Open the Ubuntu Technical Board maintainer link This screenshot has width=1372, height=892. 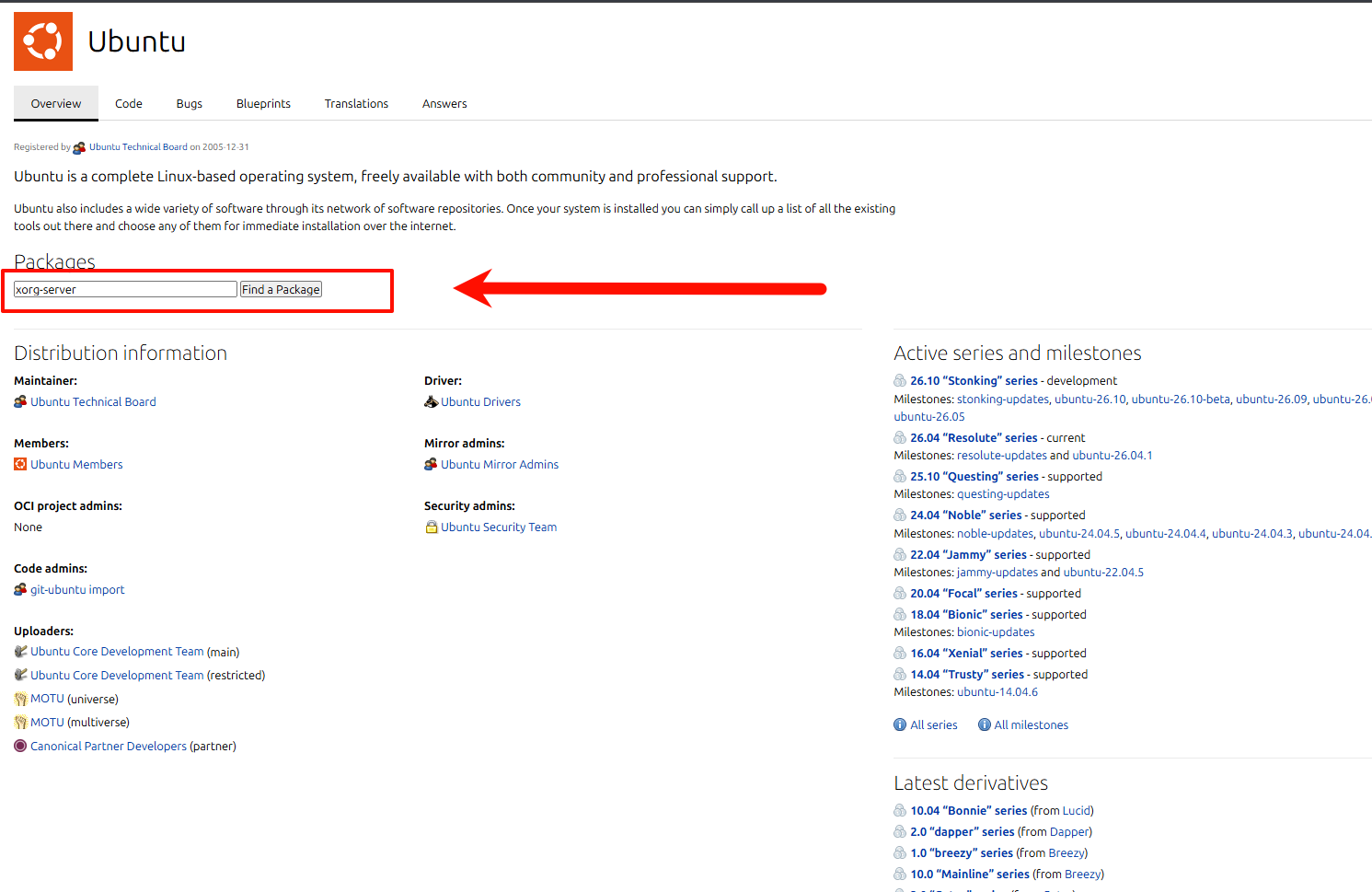(x=93, y=401)
